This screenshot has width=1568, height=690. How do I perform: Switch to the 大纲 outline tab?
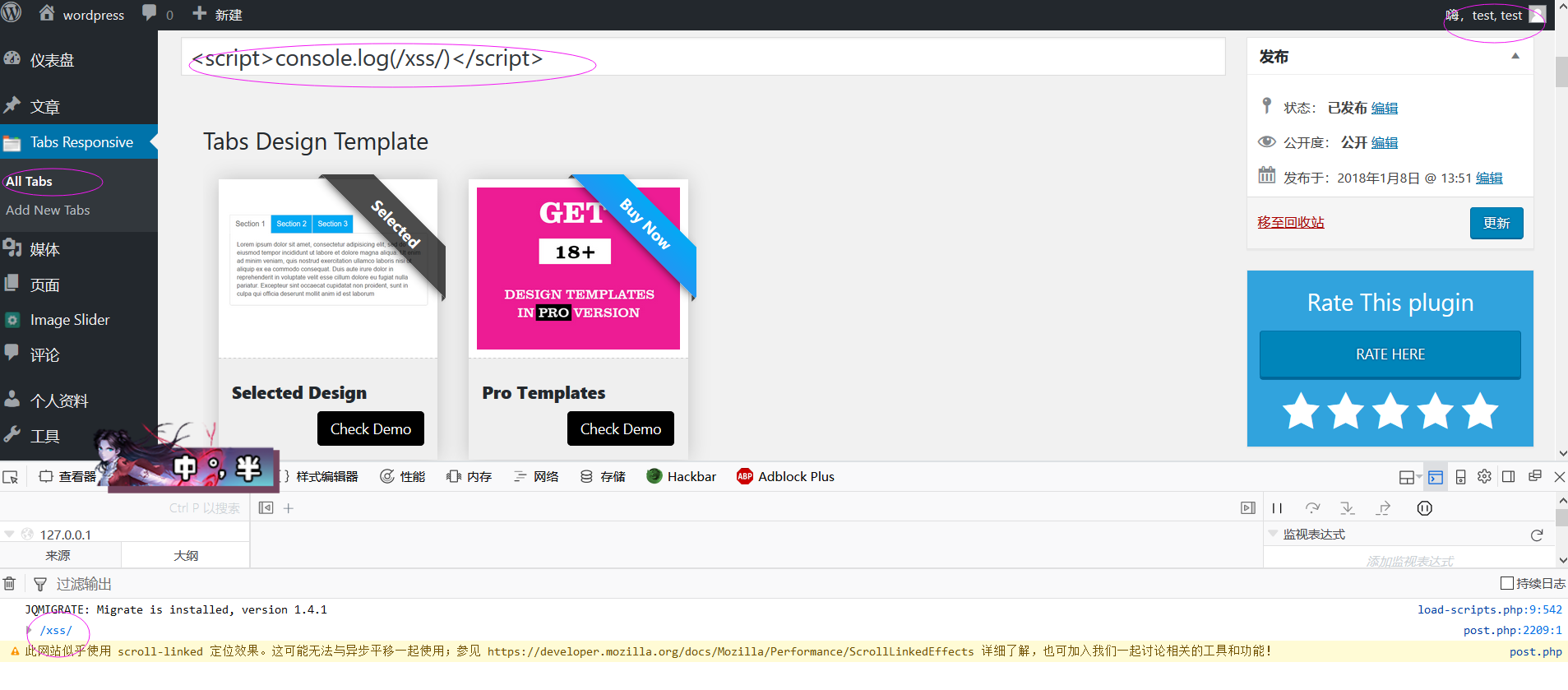pyautogui.click(x=186, y=555)
